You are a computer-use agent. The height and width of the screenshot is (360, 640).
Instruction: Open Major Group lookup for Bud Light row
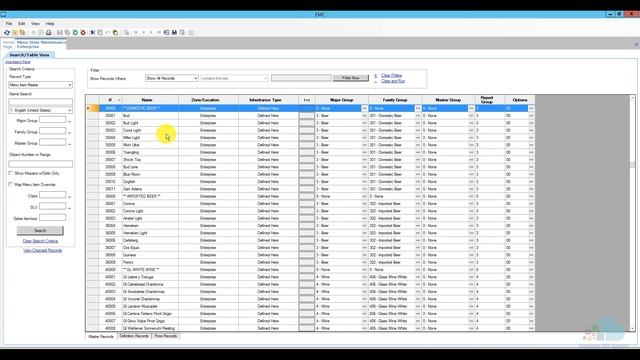pos(364,123)
